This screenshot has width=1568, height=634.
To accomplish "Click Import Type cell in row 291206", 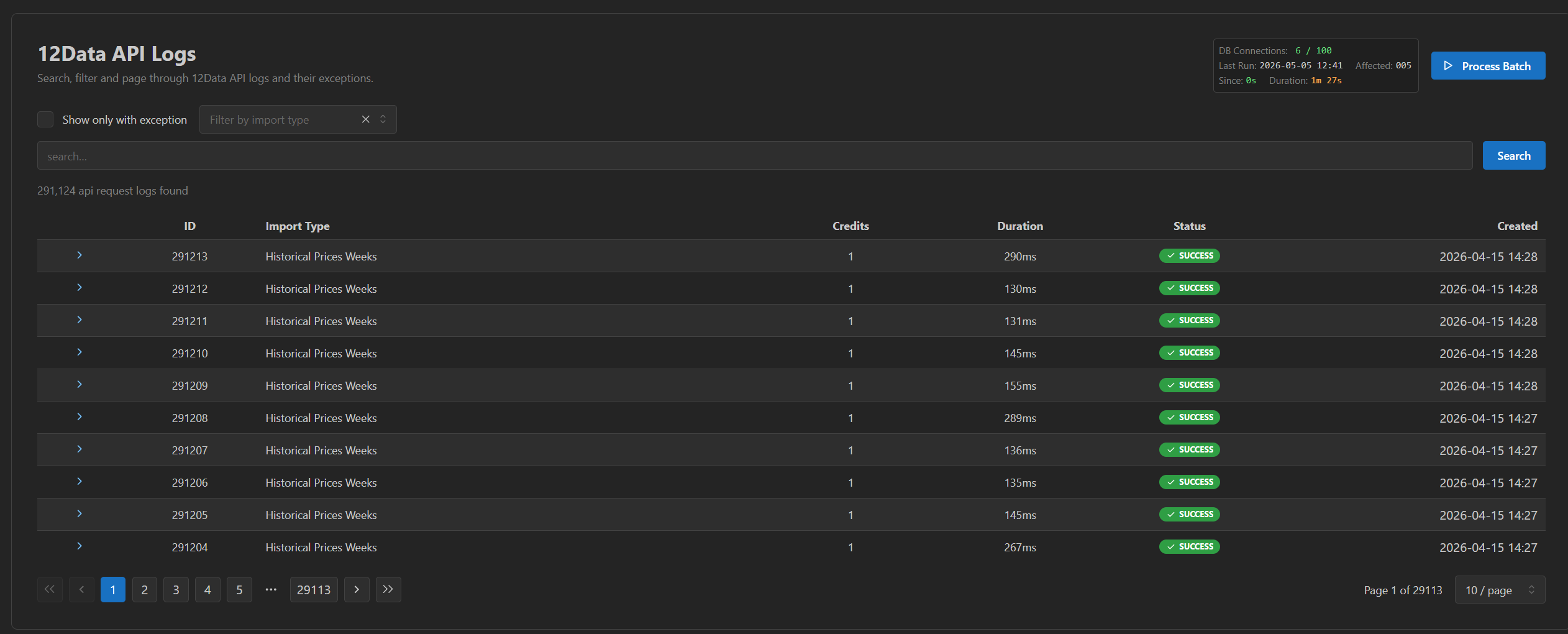I will (x=321, y=483).
